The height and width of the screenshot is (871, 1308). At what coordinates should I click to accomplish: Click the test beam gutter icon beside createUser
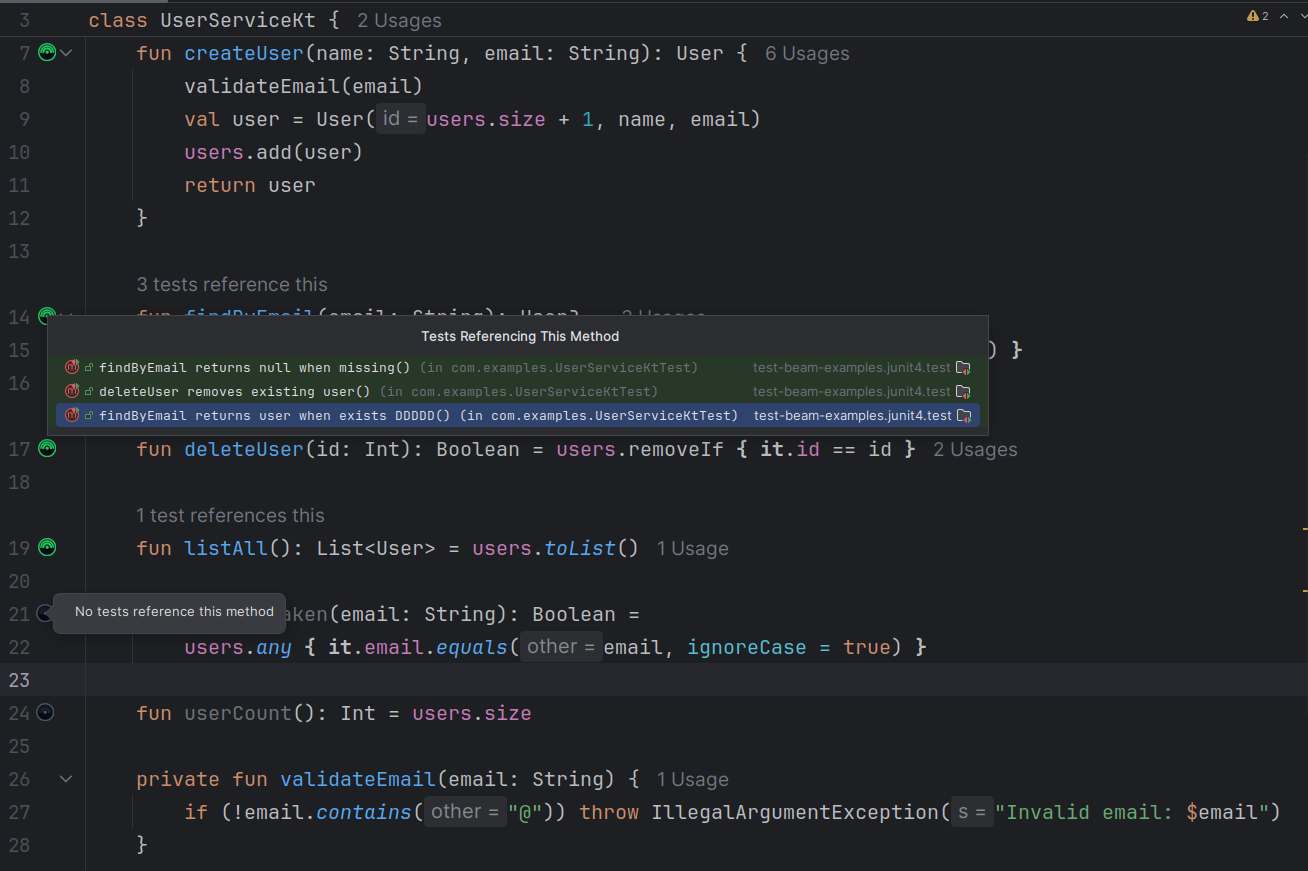click(x=46, y=53)
